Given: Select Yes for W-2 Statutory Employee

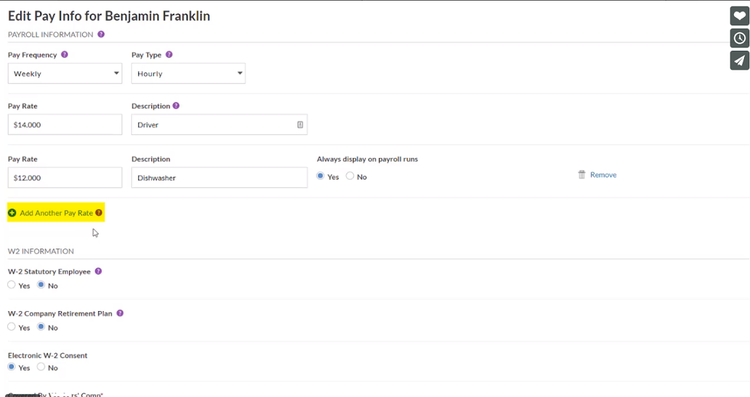Looking at the screenshot, I should (x=11, y=285).
